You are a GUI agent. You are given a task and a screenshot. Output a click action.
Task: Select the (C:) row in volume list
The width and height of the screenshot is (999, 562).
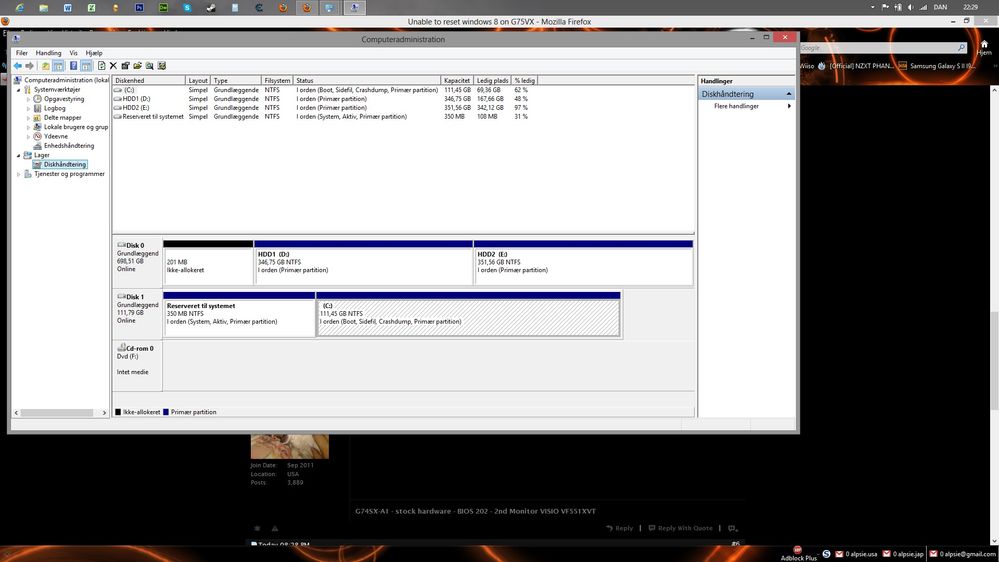coord(325,90)
